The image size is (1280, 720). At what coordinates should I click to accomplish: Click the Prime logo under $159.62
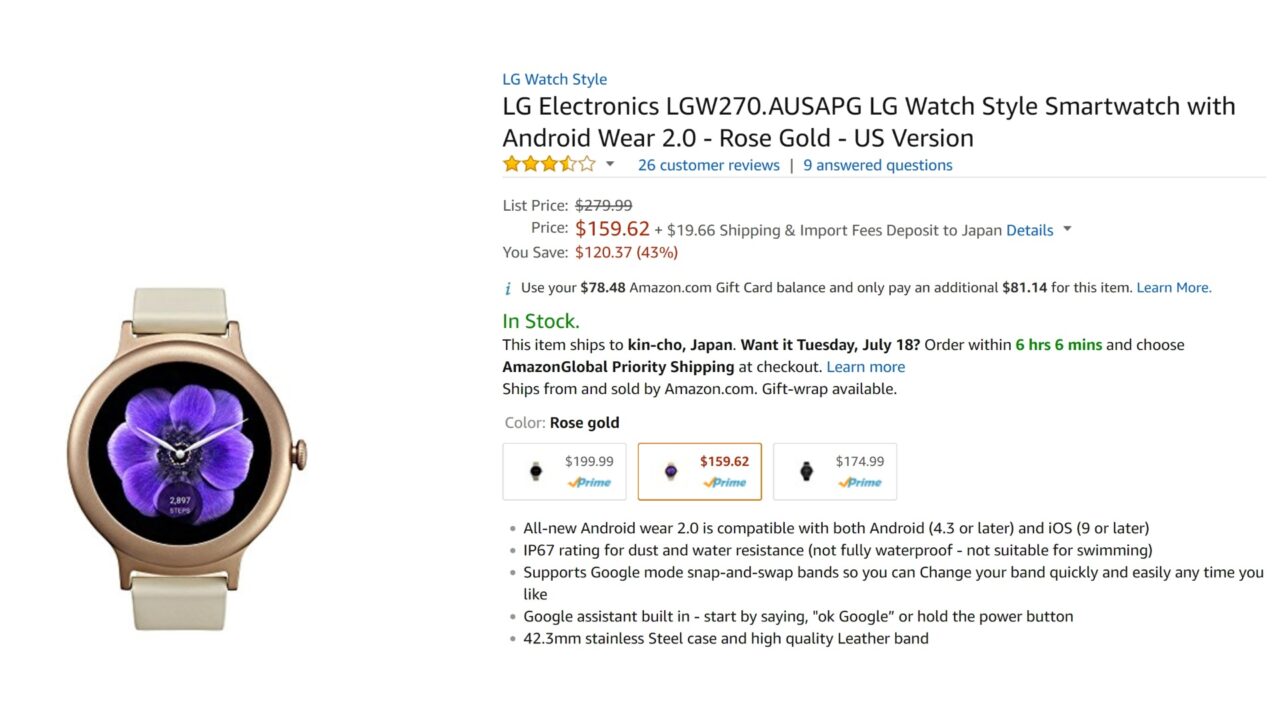724,482
